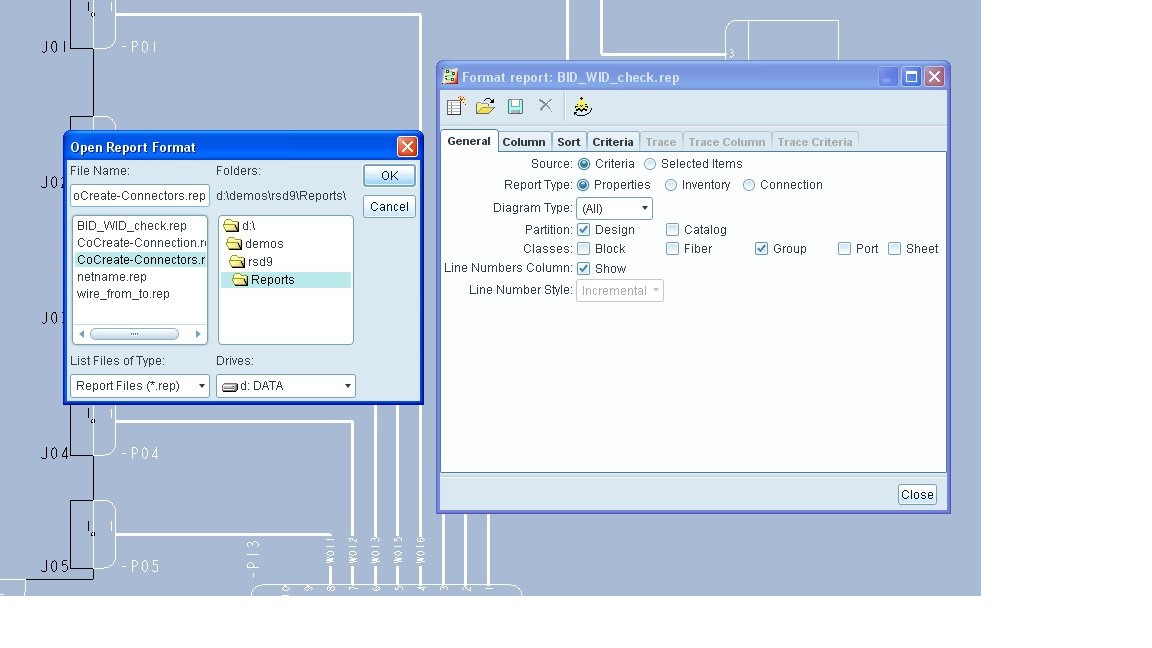Click the Trace Criteria tab
This screenshot has height=648, width=1152.
[x=815, y=142]
